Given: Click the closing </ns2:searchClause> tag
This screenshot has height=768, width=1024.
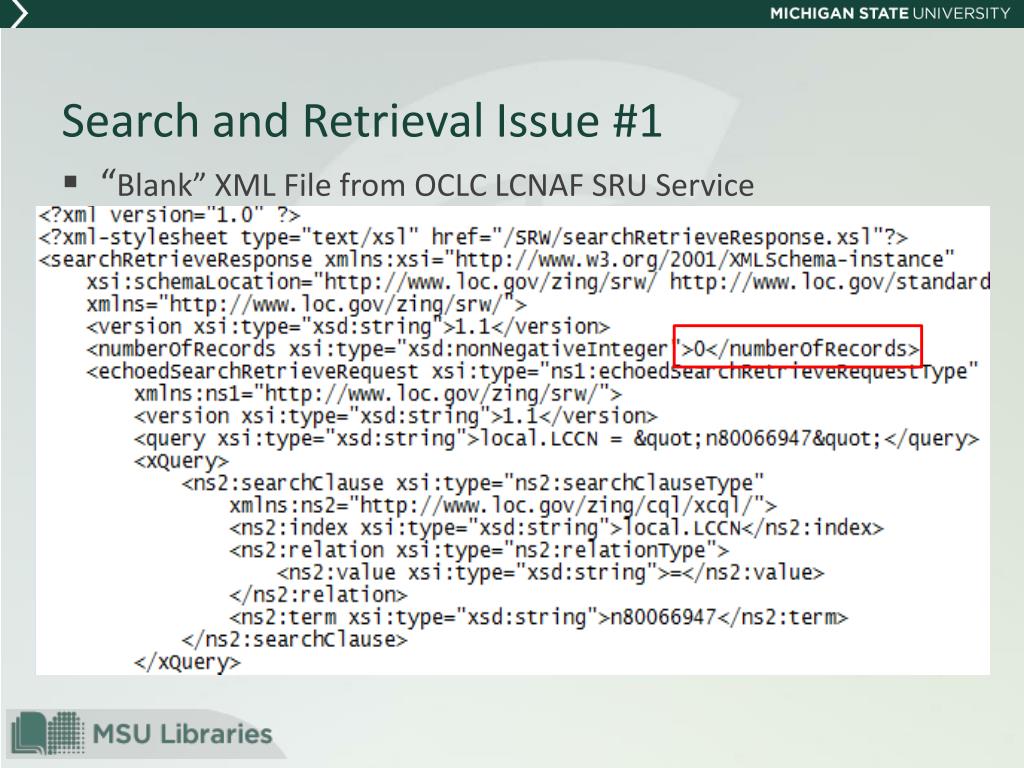Looking at the screenshot, I should pos(295,639).
